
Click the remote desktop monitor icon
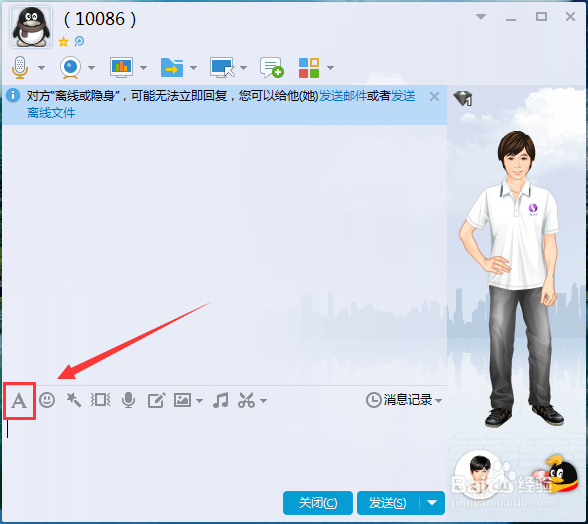[x=222, y=68]
